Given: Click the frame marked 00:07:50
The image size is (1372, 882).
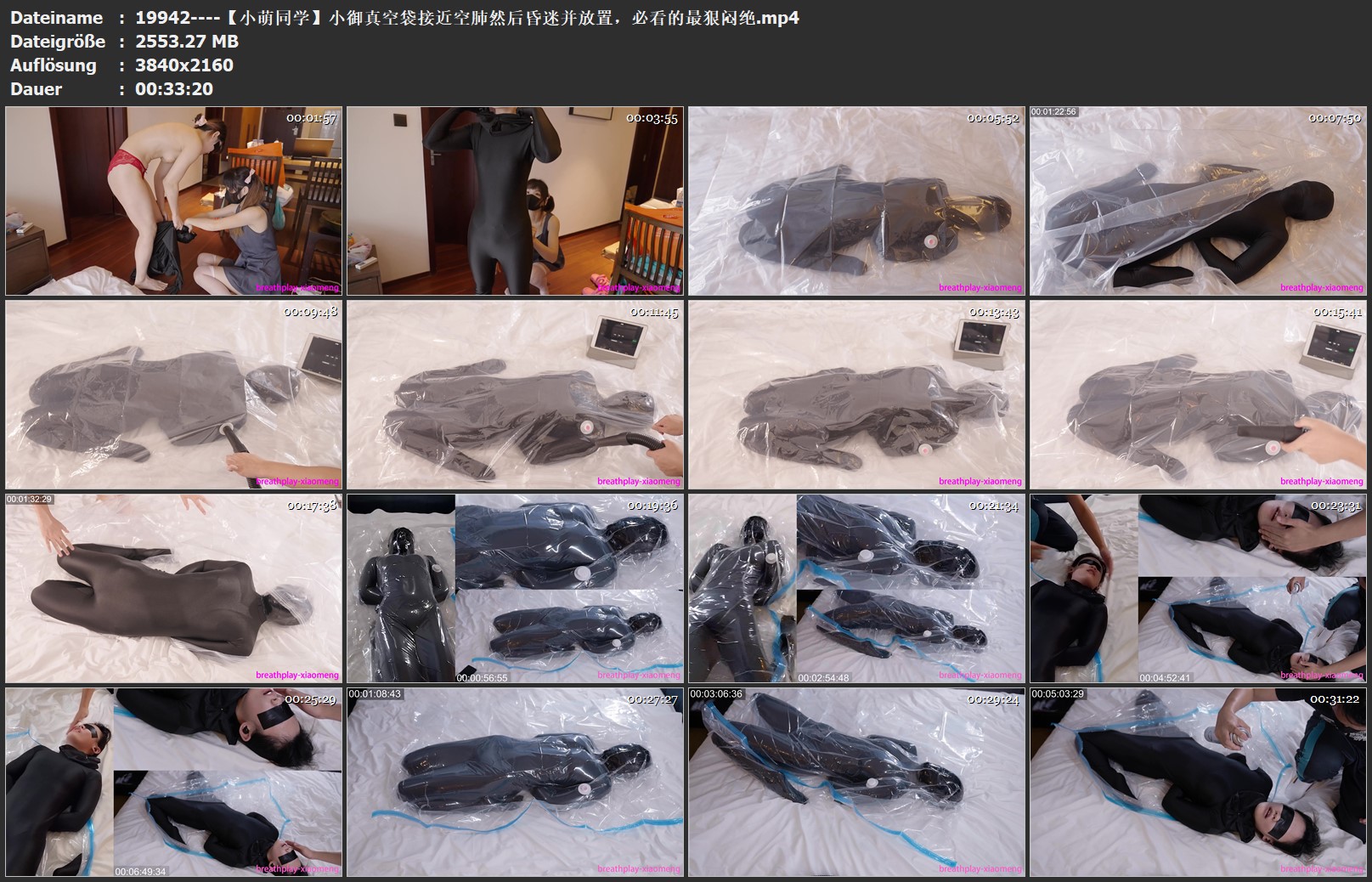Looking at the screenshot, I should pos(1198,201).
